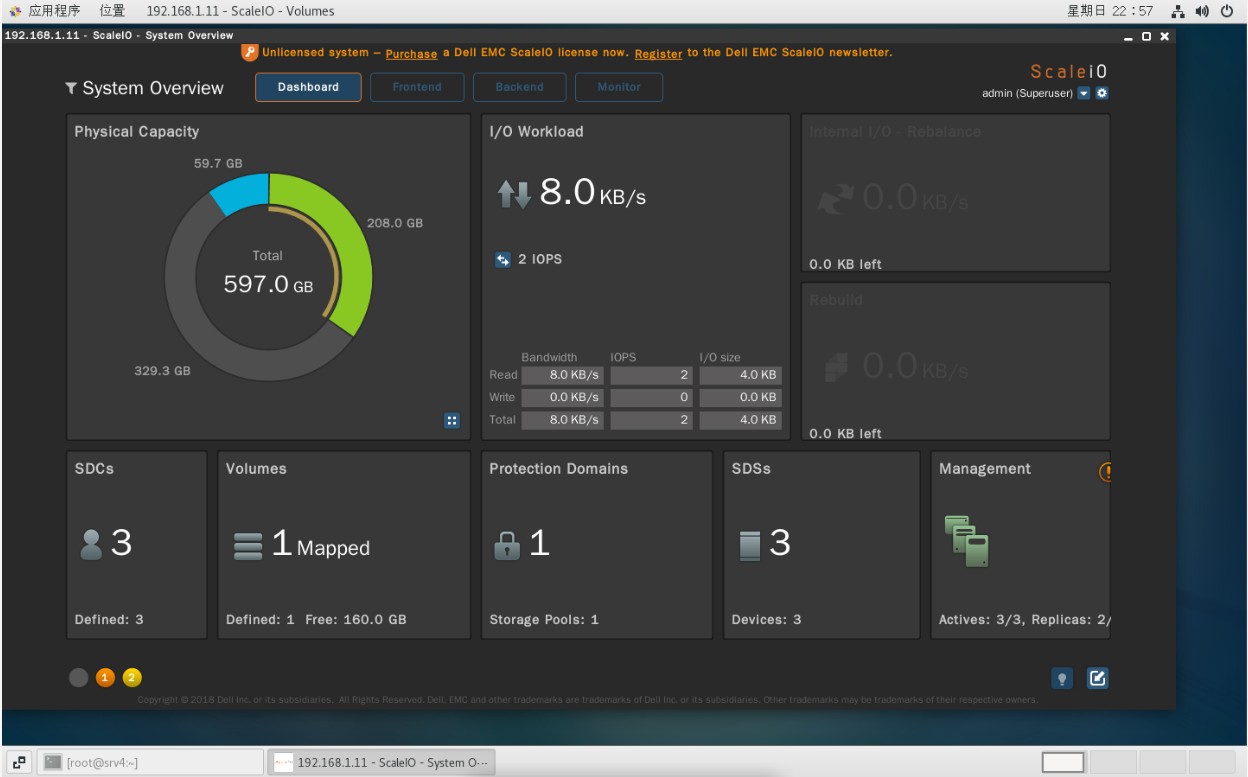Select the Management servers icon
Image resolution: width=1248 pixels, height=777 pixels.
tap(966, 540)
